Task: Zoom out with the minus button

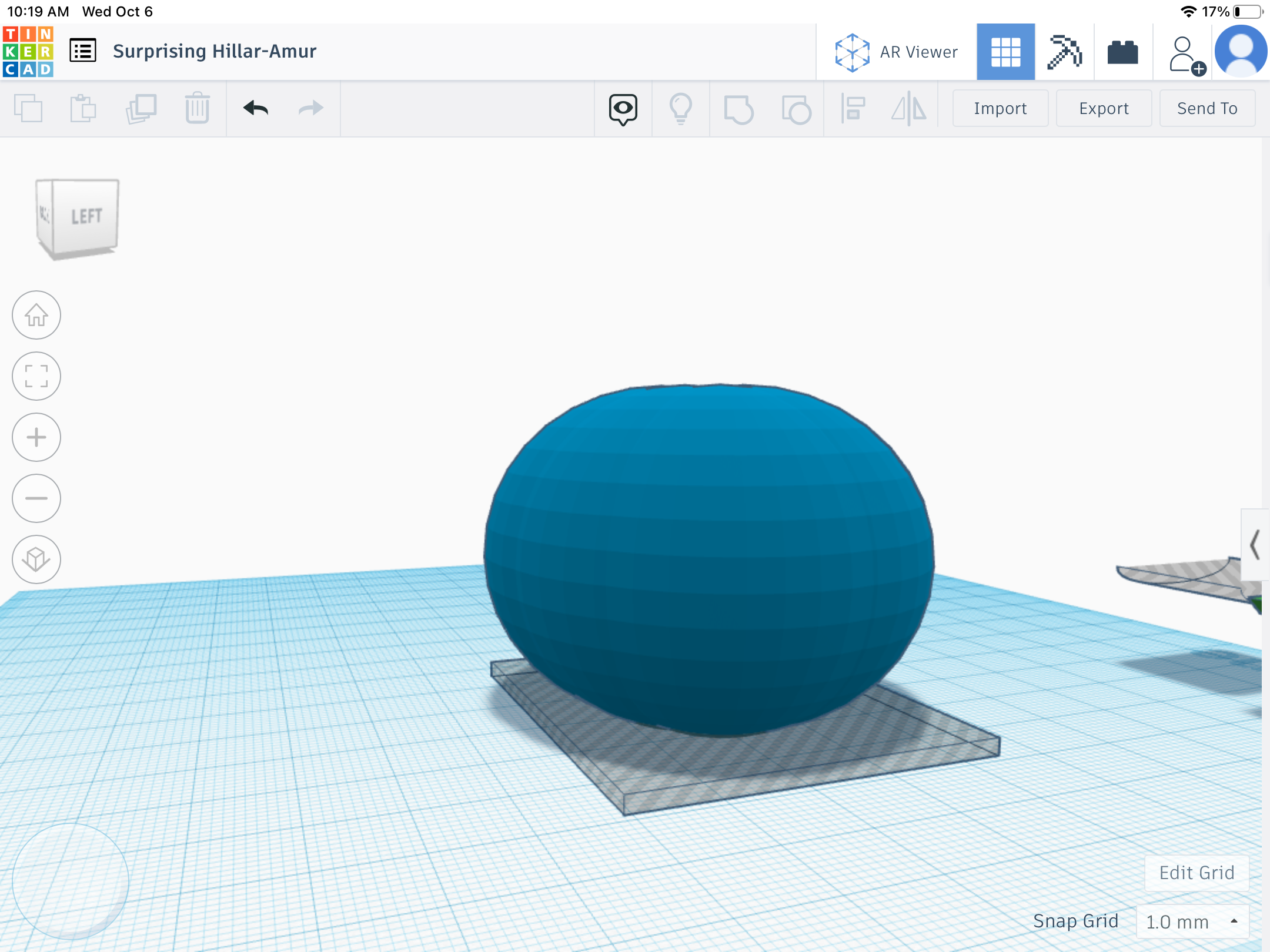Action: [36, 498]
